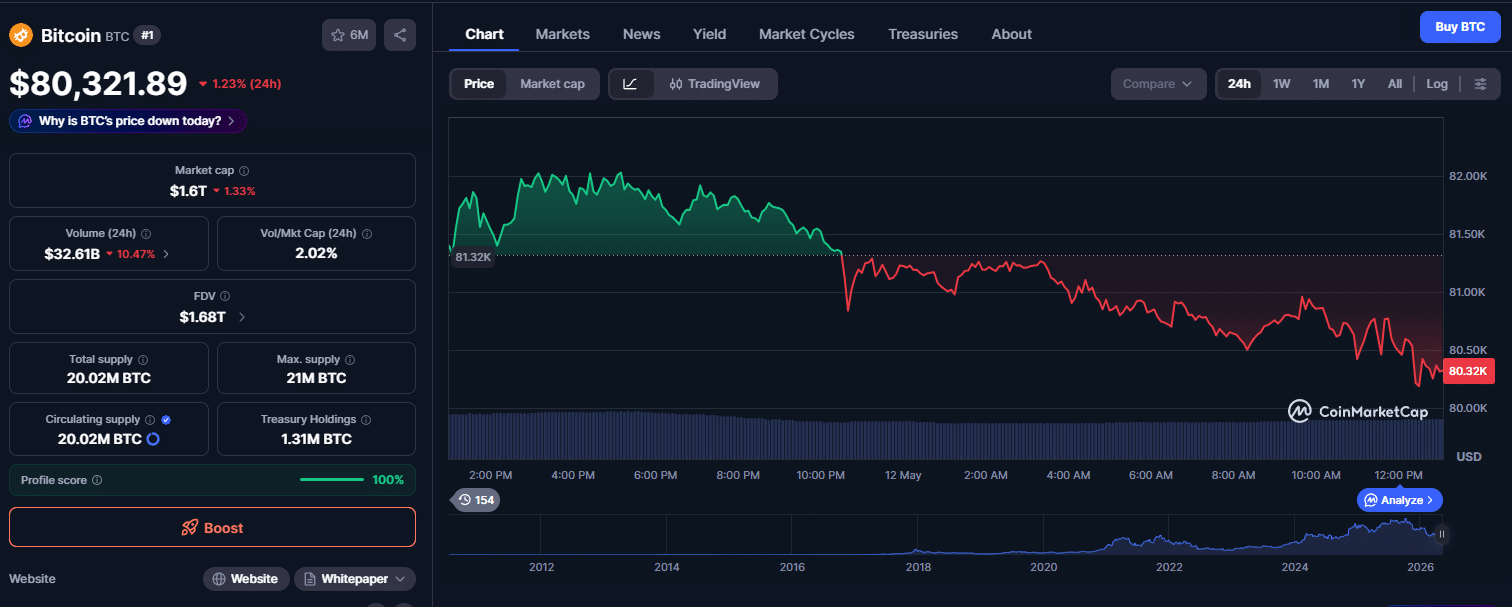Click the volume bars under the chart

(946, 435)
